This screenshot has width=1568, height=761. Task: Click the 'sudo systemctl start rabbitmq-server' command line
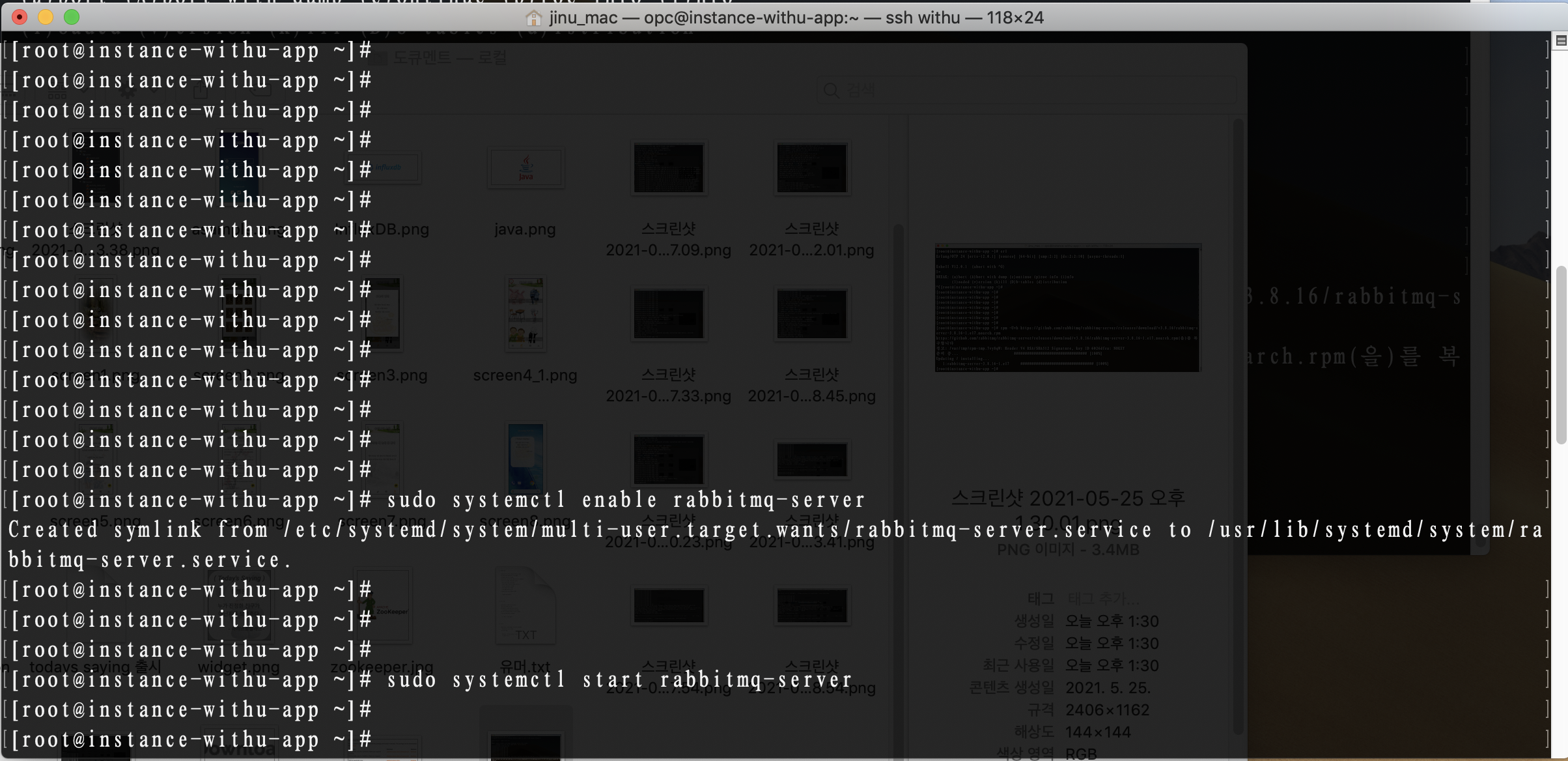(x=619, y=680)
